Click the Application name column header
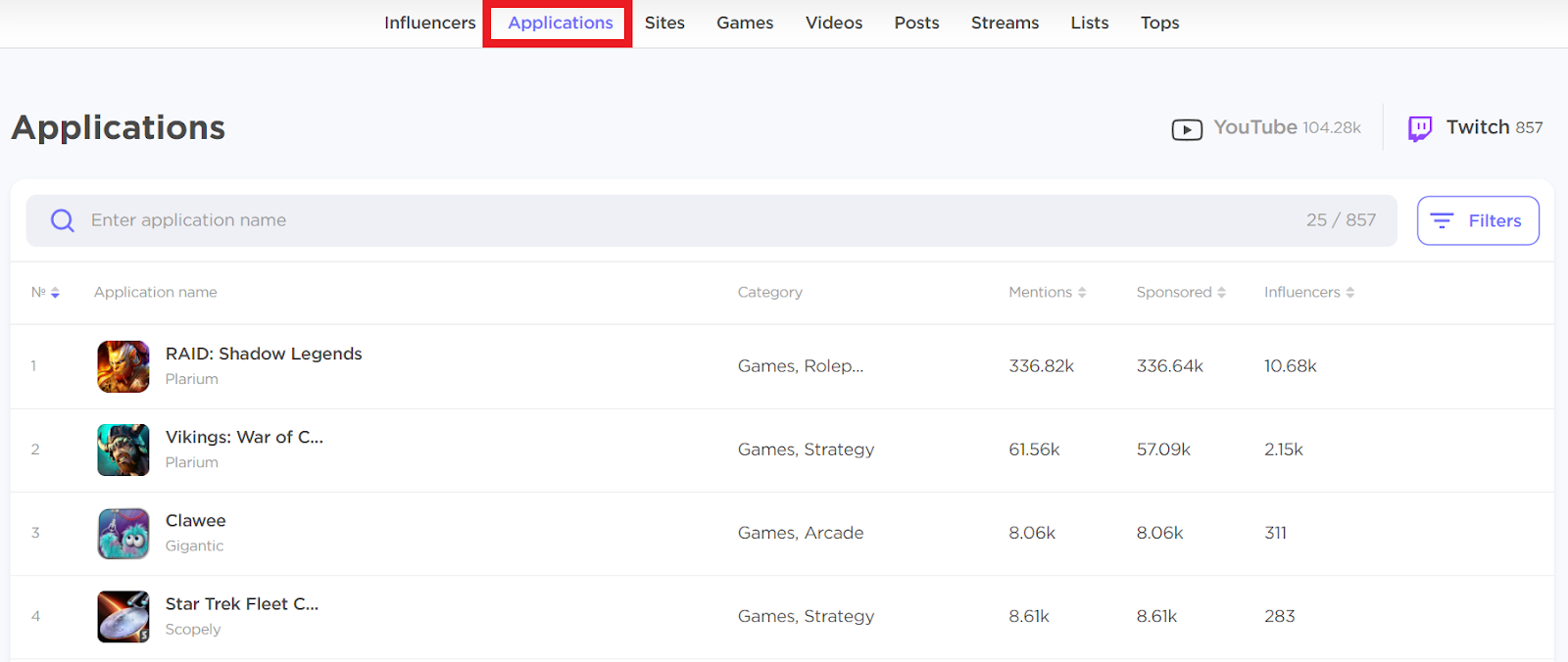Viewport: 1568px width, 662px height. point(155,292)
